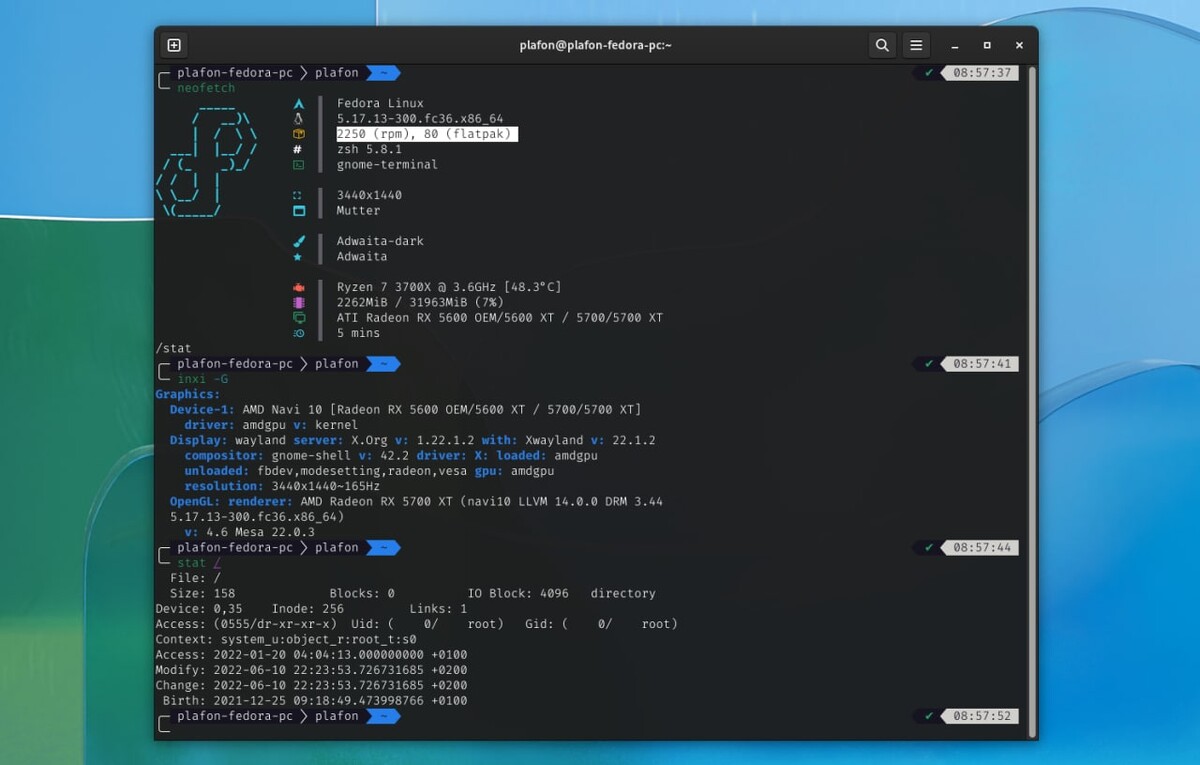Click the Context: system_u:object_r:root_t:s0 line

[286, 639]
